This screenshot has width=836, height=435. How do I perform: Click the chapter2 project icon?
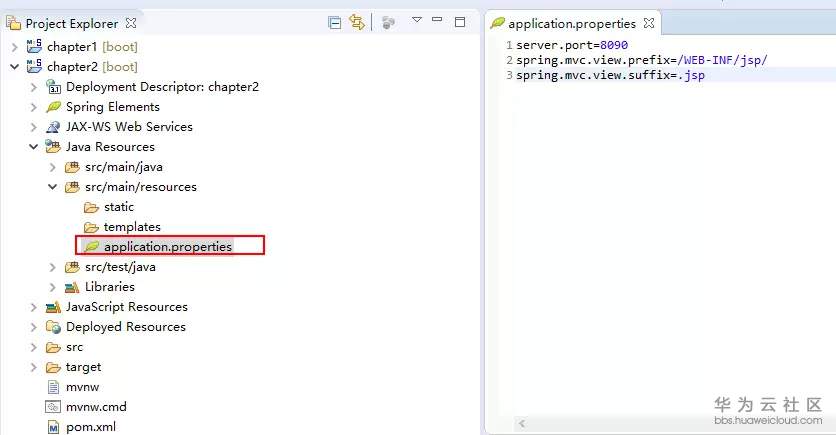coord(34,66)
